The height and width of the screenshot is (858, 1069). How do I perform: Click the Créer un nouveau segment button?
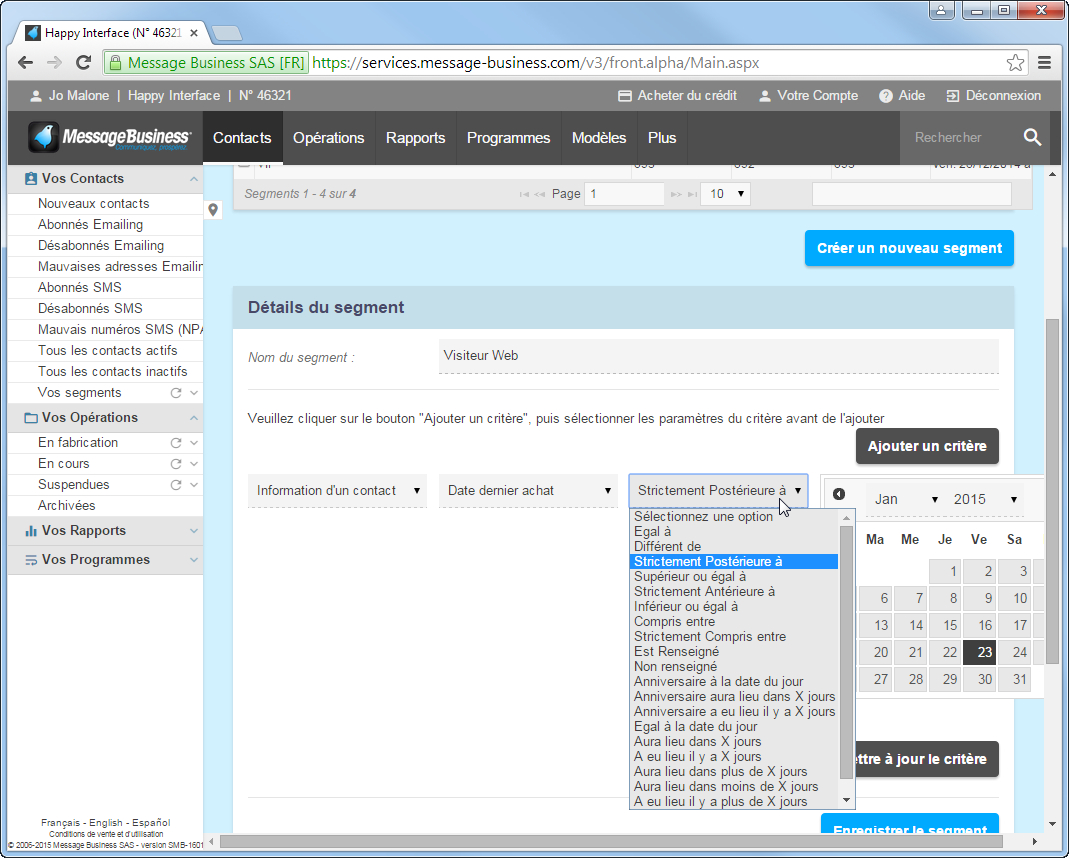click(x=909, y=248)
